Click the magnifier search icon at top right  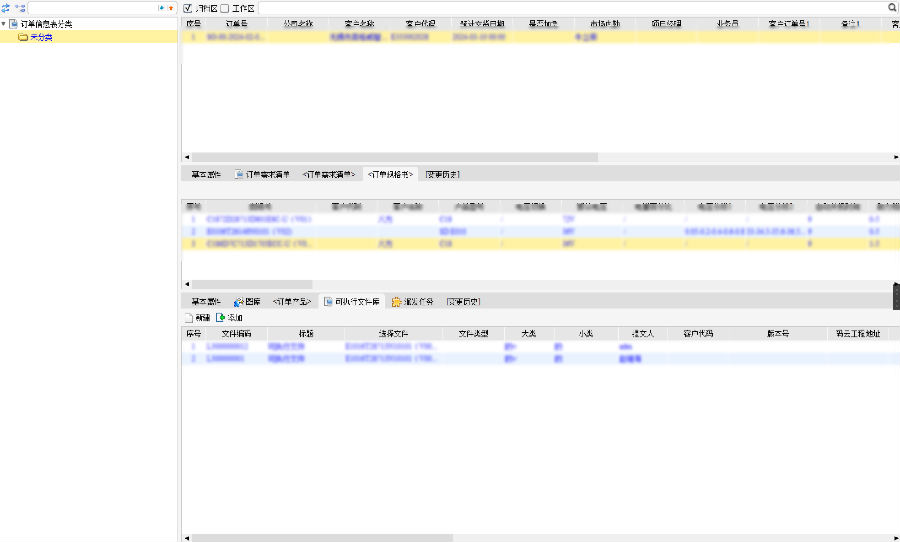pyautogui.click(x=893, y=7)
